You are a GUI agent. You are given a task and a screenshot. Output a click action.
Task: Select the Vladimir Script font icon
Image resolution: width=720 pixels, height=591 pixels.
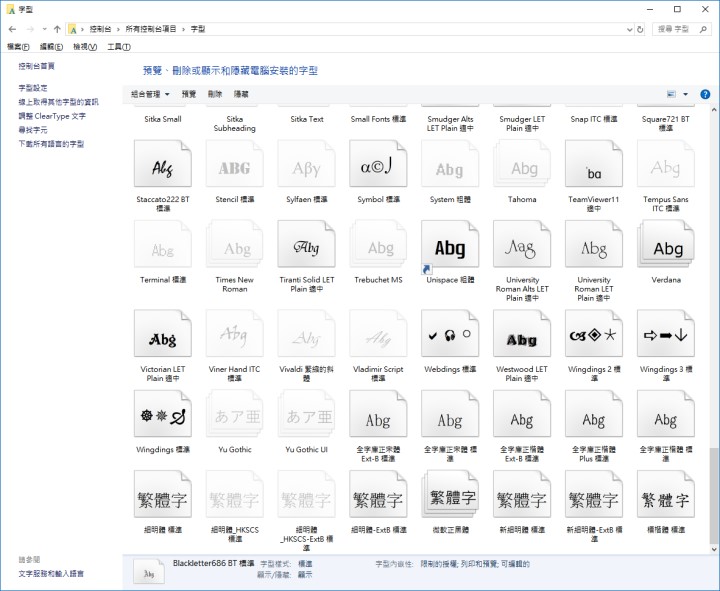pos(378,334)
